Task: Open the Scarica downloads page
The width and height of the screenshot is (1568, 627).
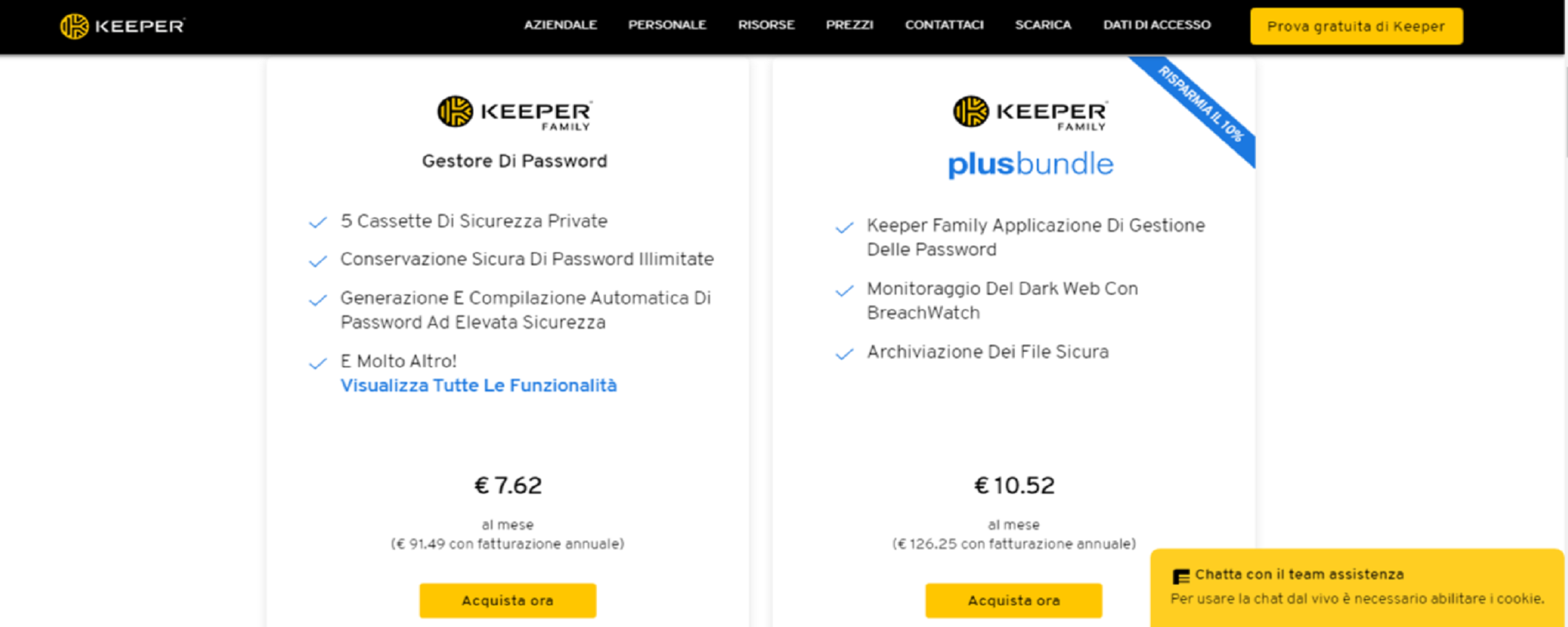Action: (1043, 25)
